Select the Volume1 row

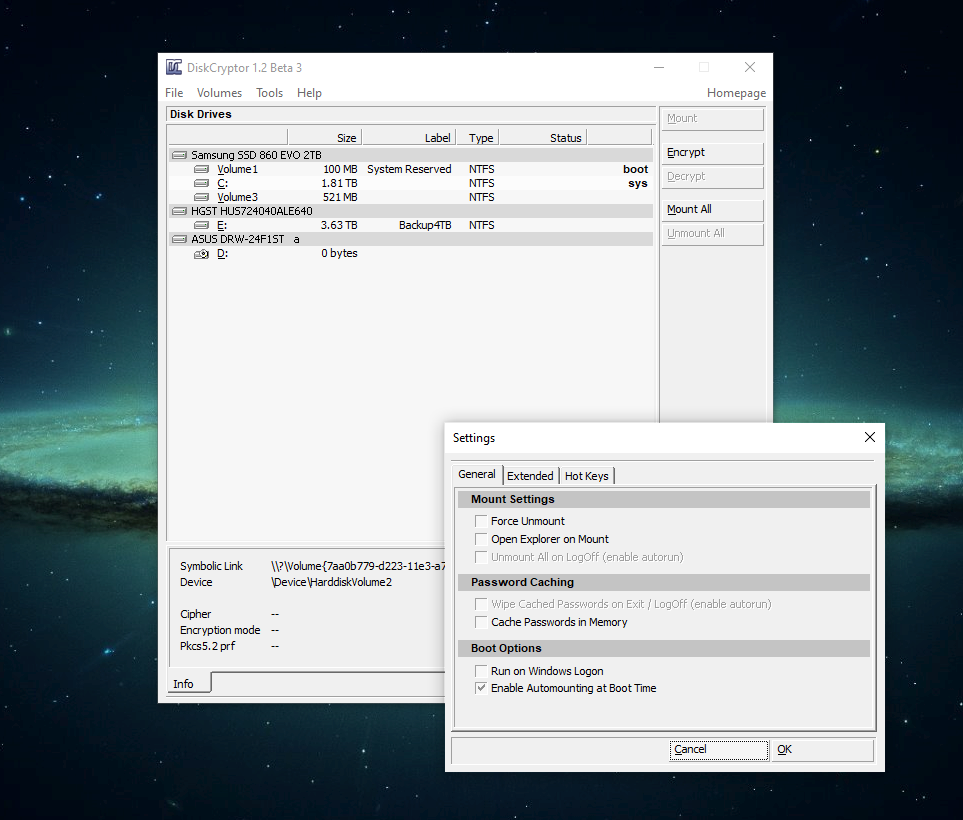coord(411,169)
